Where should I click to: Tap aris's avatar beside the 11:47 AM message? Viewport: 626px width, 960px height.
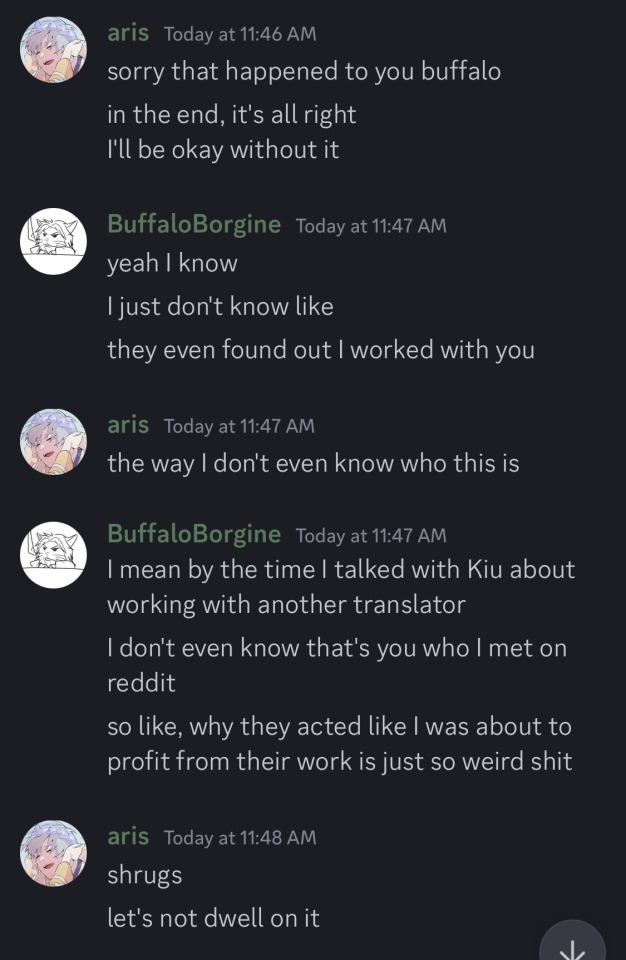53,441
